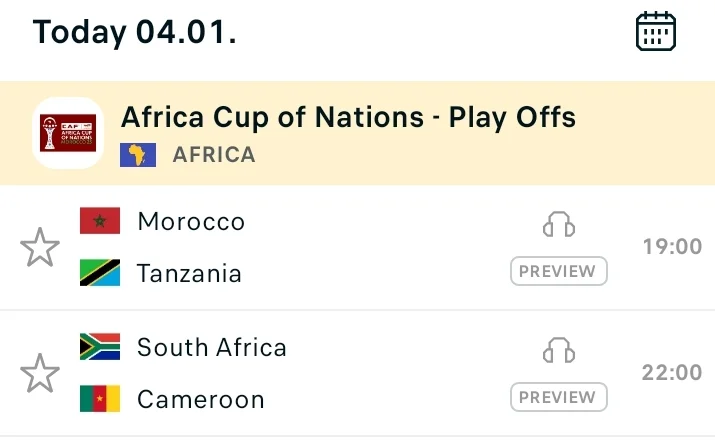Image resolution: width=715 pixels, height=444 pixels.
Task: Click the Africa continent flag icon
Action: 138,155
